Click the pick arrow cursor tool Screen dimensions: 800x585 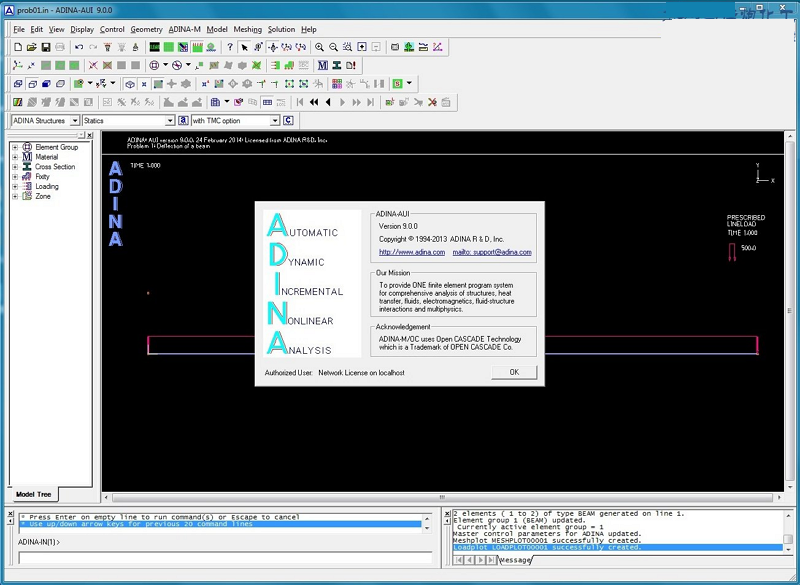coord(245,47)
